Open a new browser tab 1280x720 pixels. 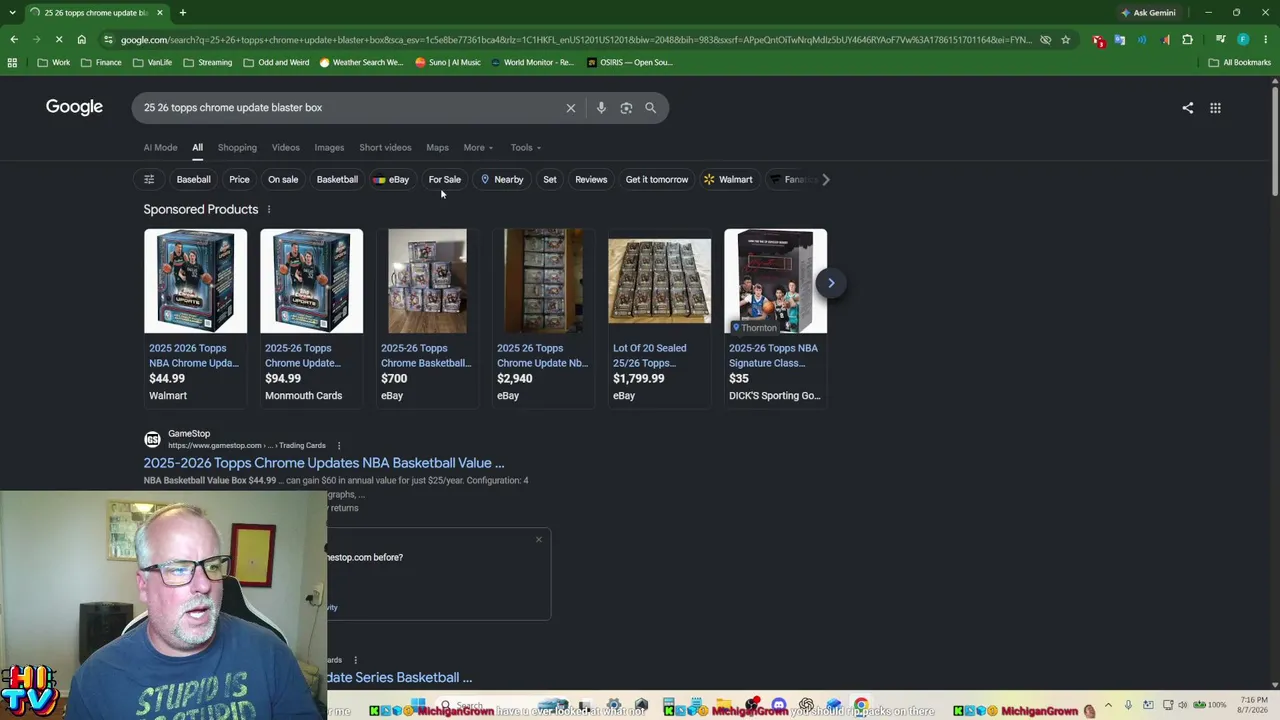point(182,13)
